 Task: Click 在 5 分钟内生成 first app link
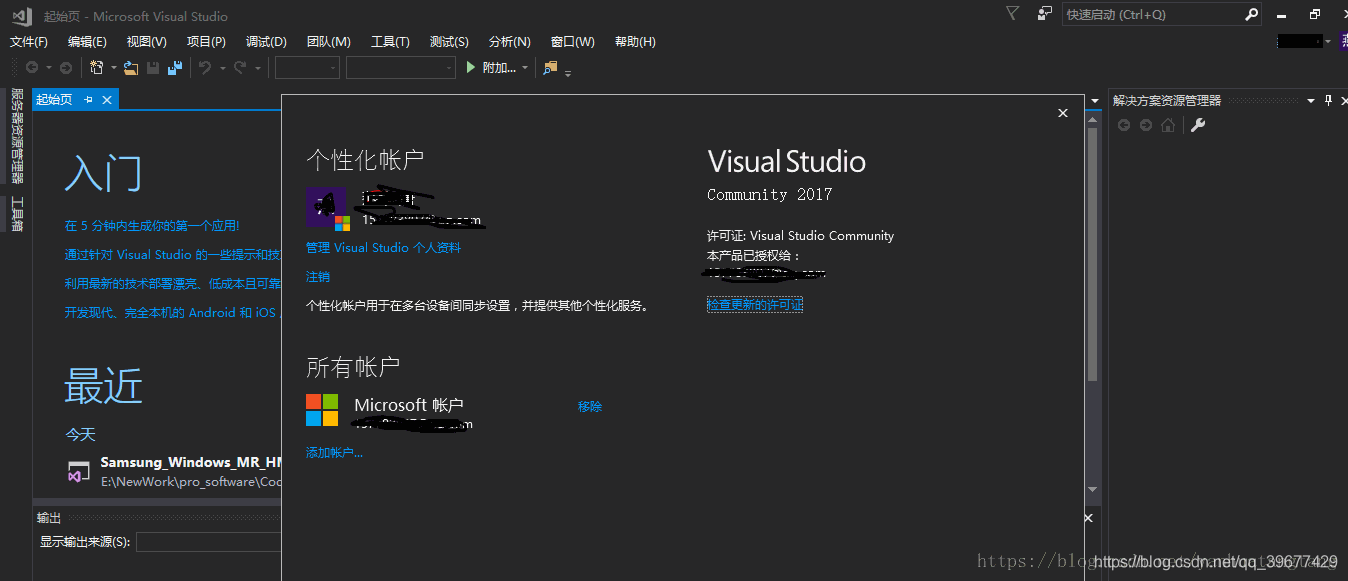coord(152,225)
